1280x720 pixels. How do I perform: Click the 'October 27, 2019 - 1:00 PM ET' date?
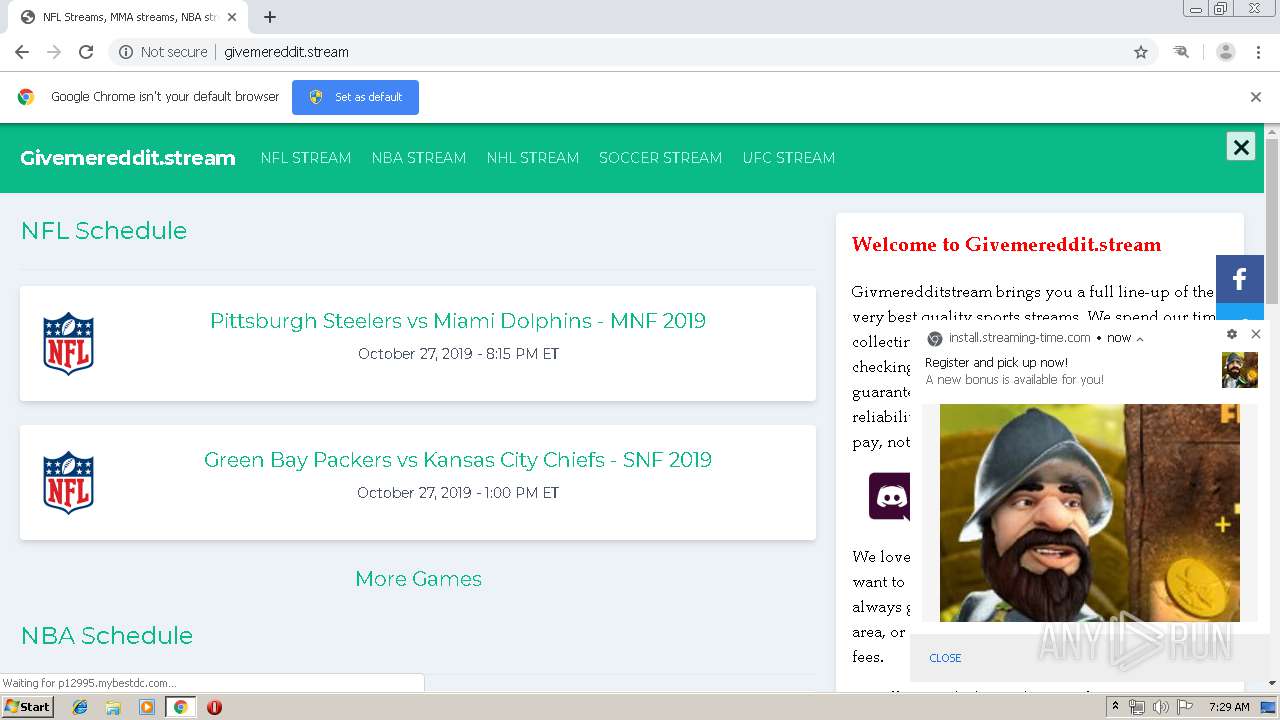[x=458, y=493]
